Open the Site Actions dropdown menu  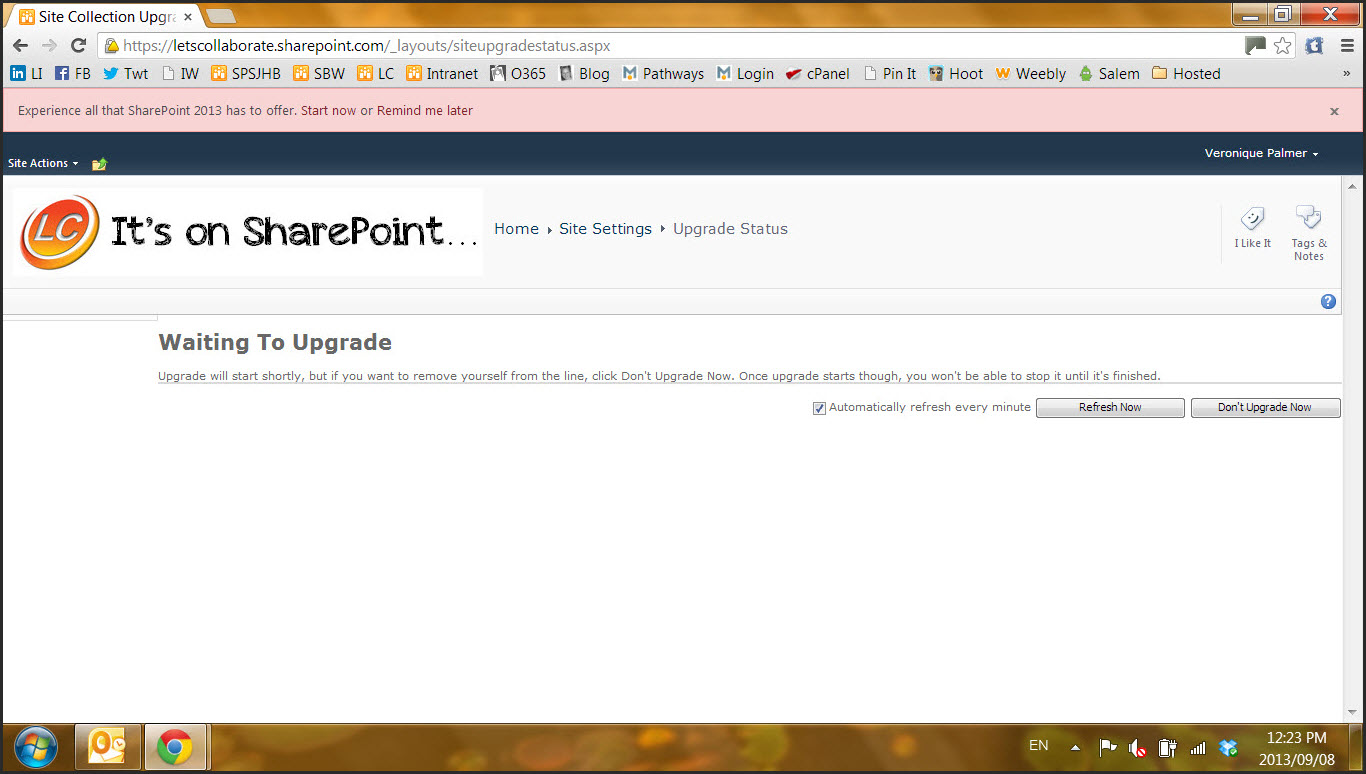click(43, 163)
